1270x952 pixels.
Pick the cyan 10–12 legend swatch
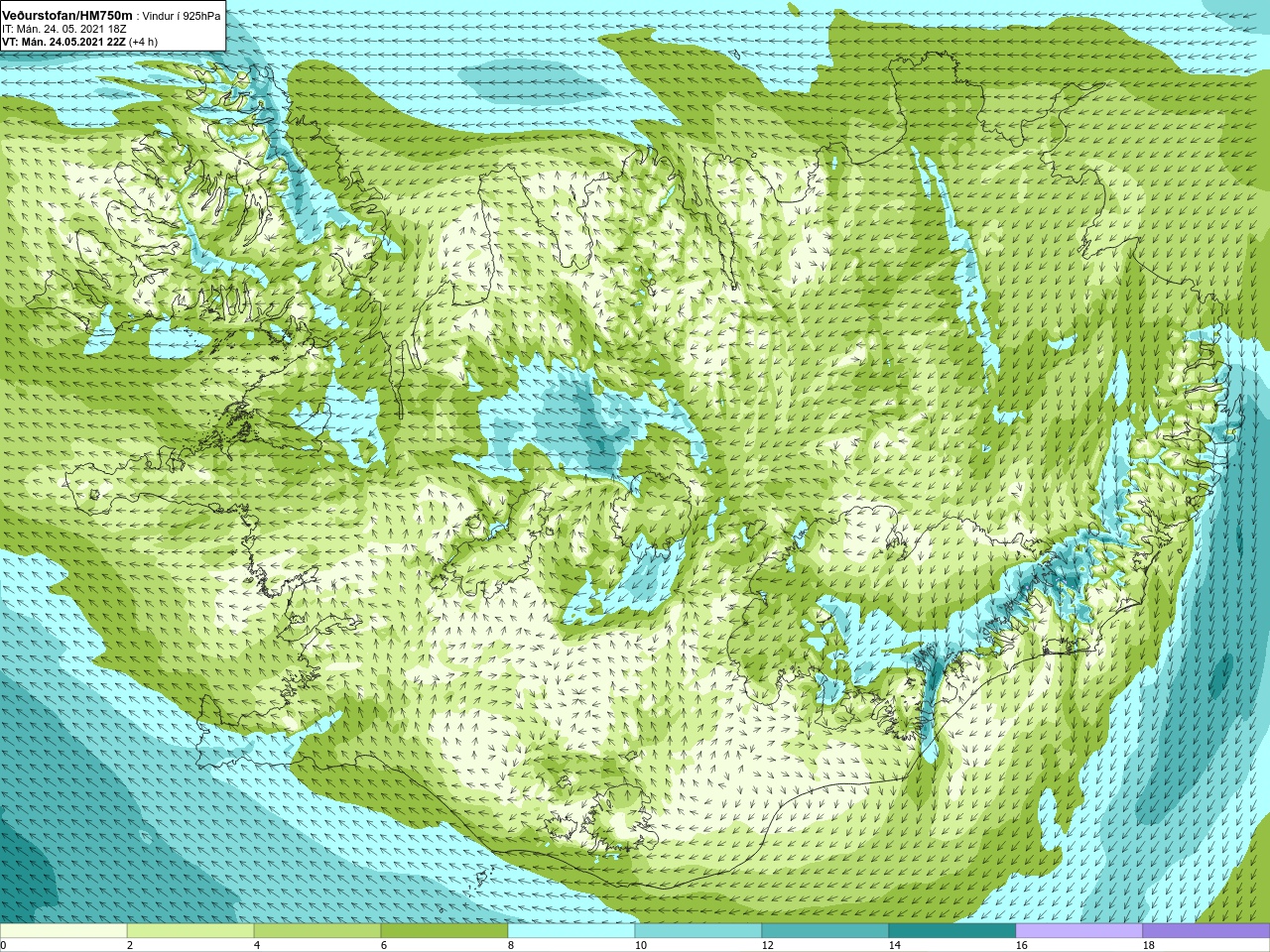coord(698,931)
